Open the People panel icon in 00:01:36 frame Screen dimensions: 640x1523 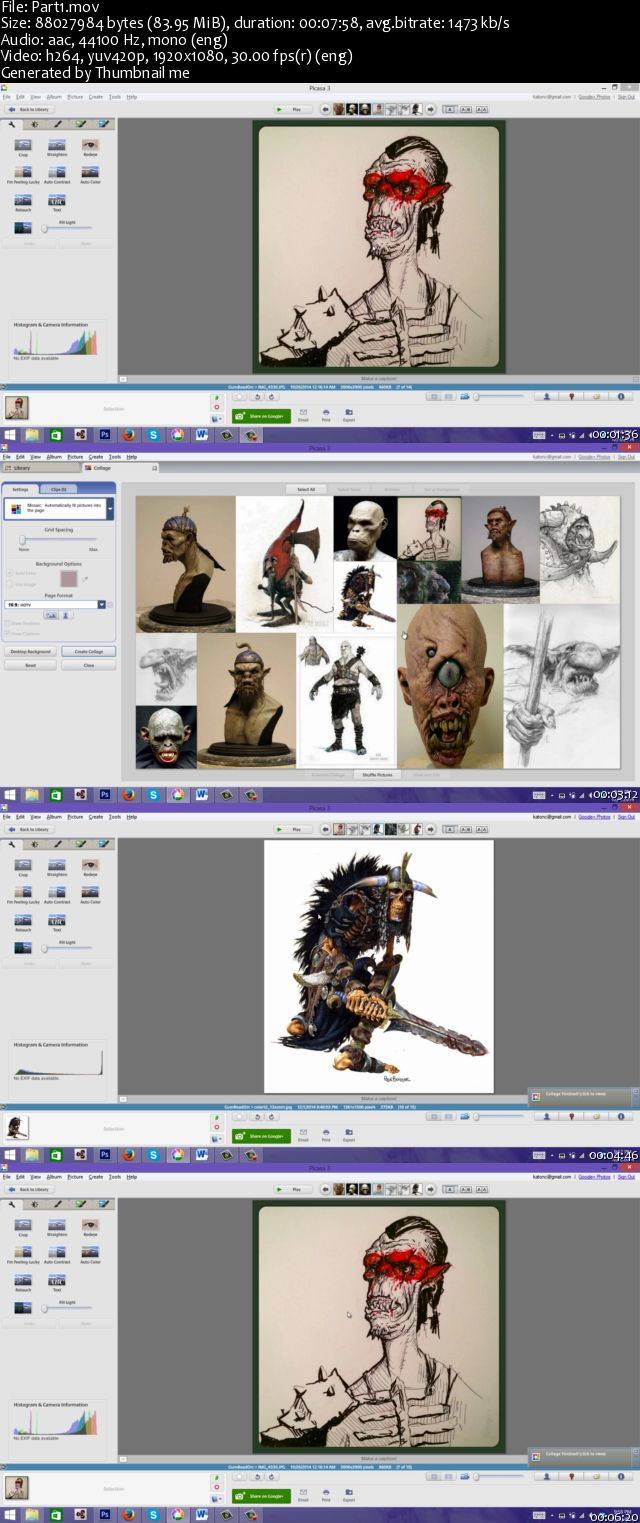pyautogui.click(x=547, y=397)
